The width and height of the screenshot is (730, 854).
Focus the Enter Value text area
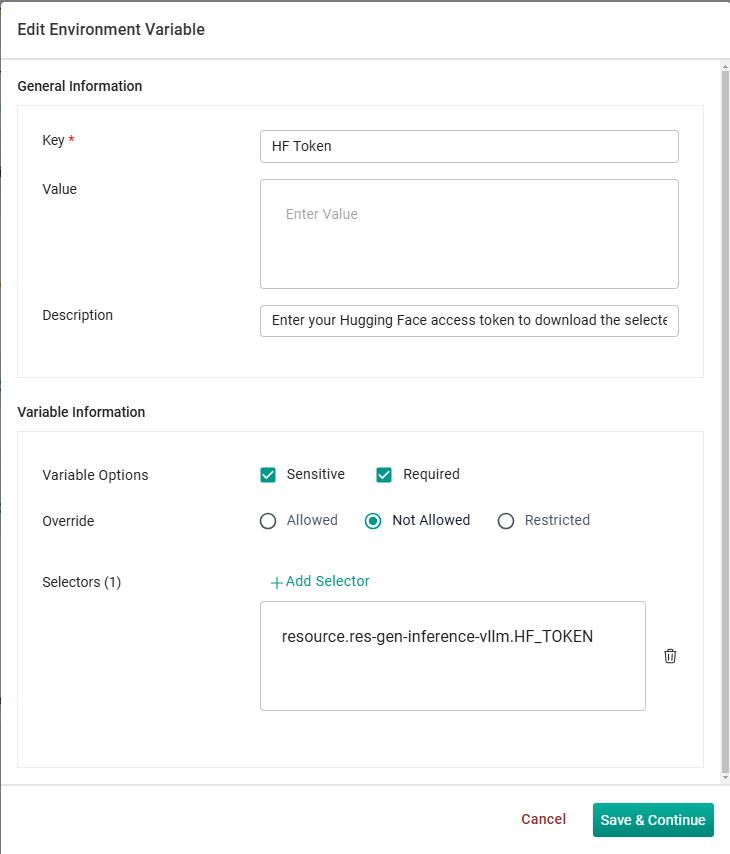coord(469,234)
